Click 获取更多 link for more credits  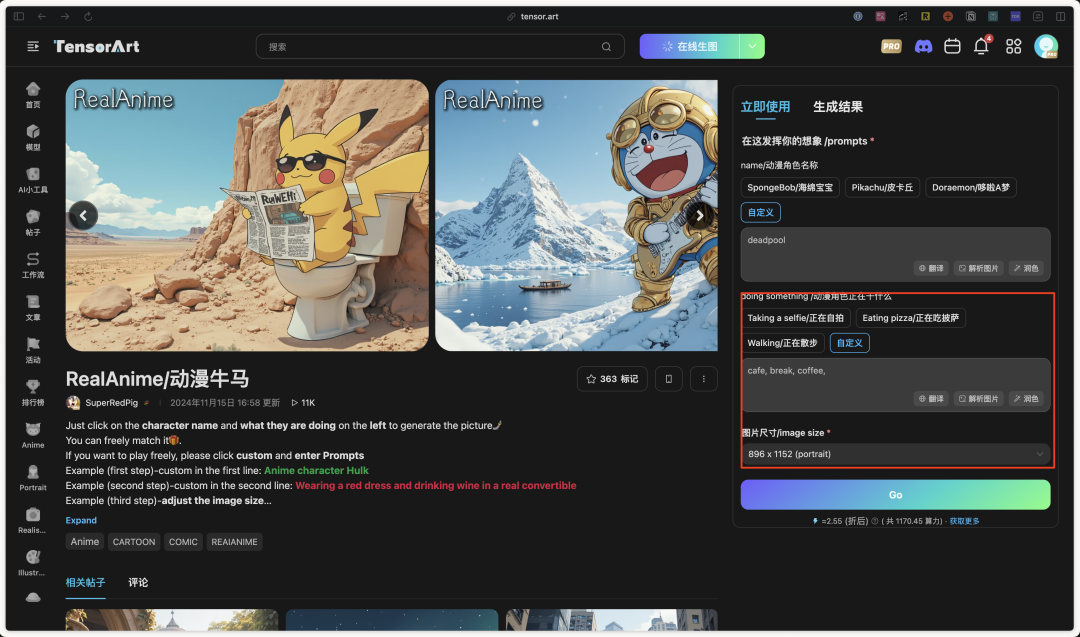coord(964,521)
